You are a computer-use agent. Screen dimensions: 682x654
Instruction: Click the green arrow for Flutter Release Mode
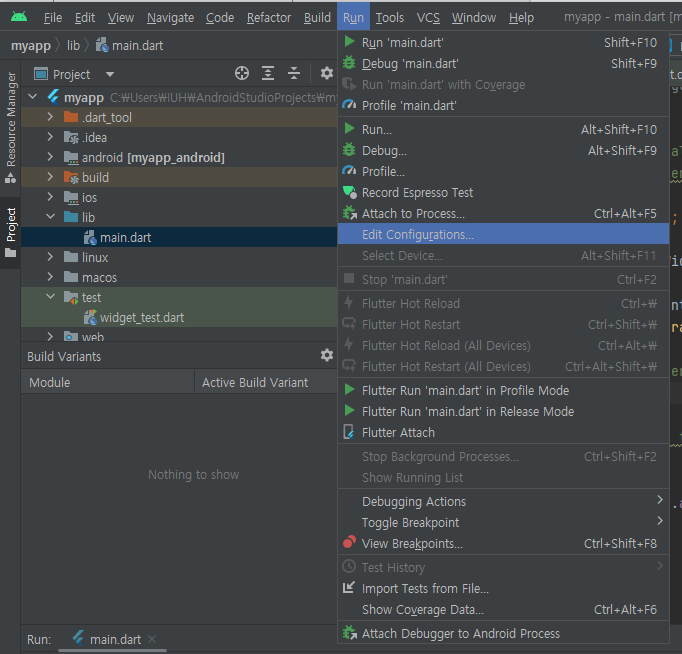point(349,410)
